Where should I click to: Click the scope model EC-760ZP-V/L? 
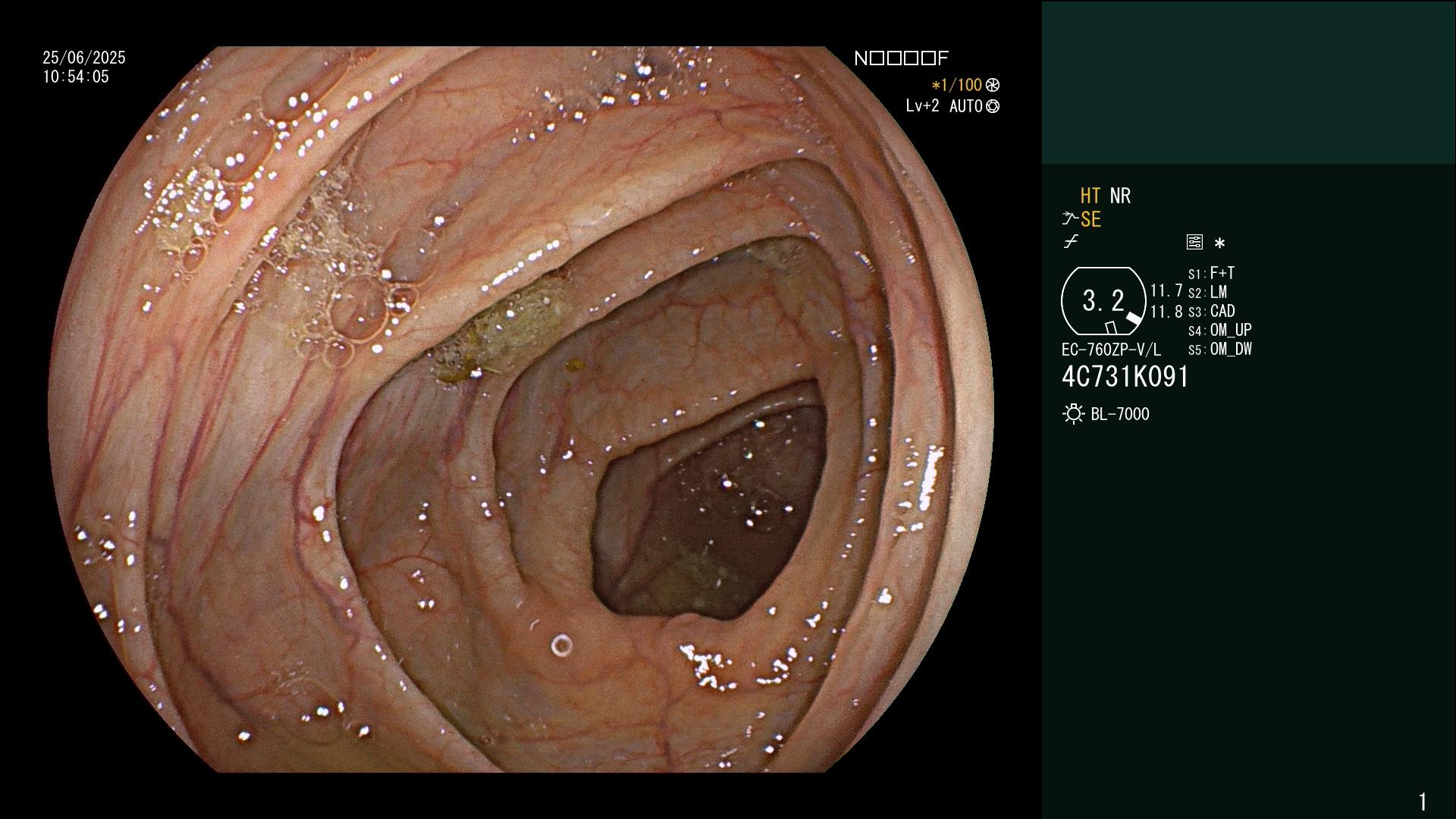tap(1111, 350)
